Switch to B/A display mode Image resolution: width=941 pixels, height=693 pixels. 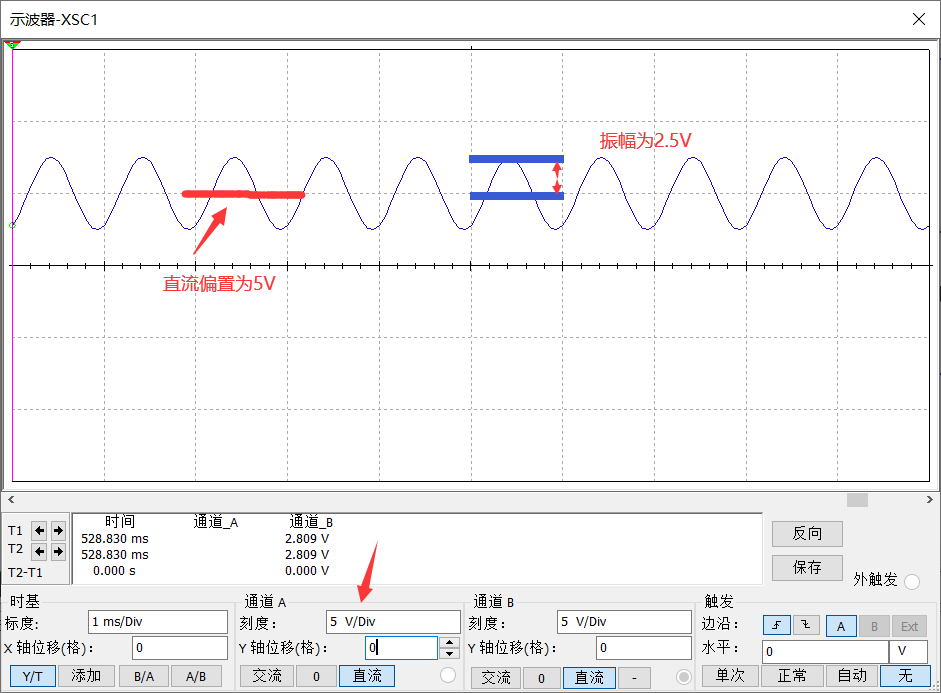(x=144, y=677)
